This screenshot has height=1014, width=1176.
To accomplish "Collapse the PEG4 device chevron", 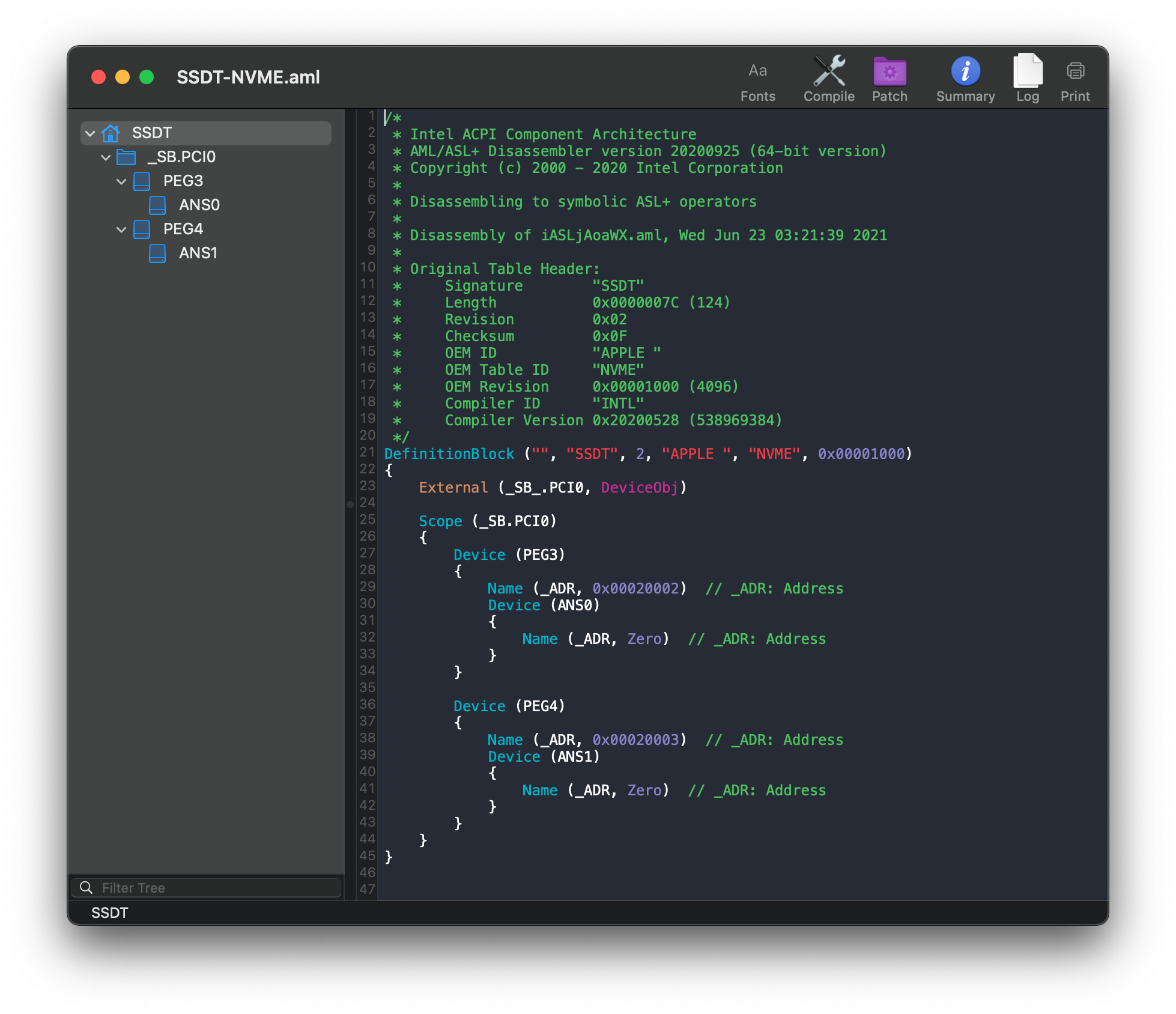I will (121, 229).
